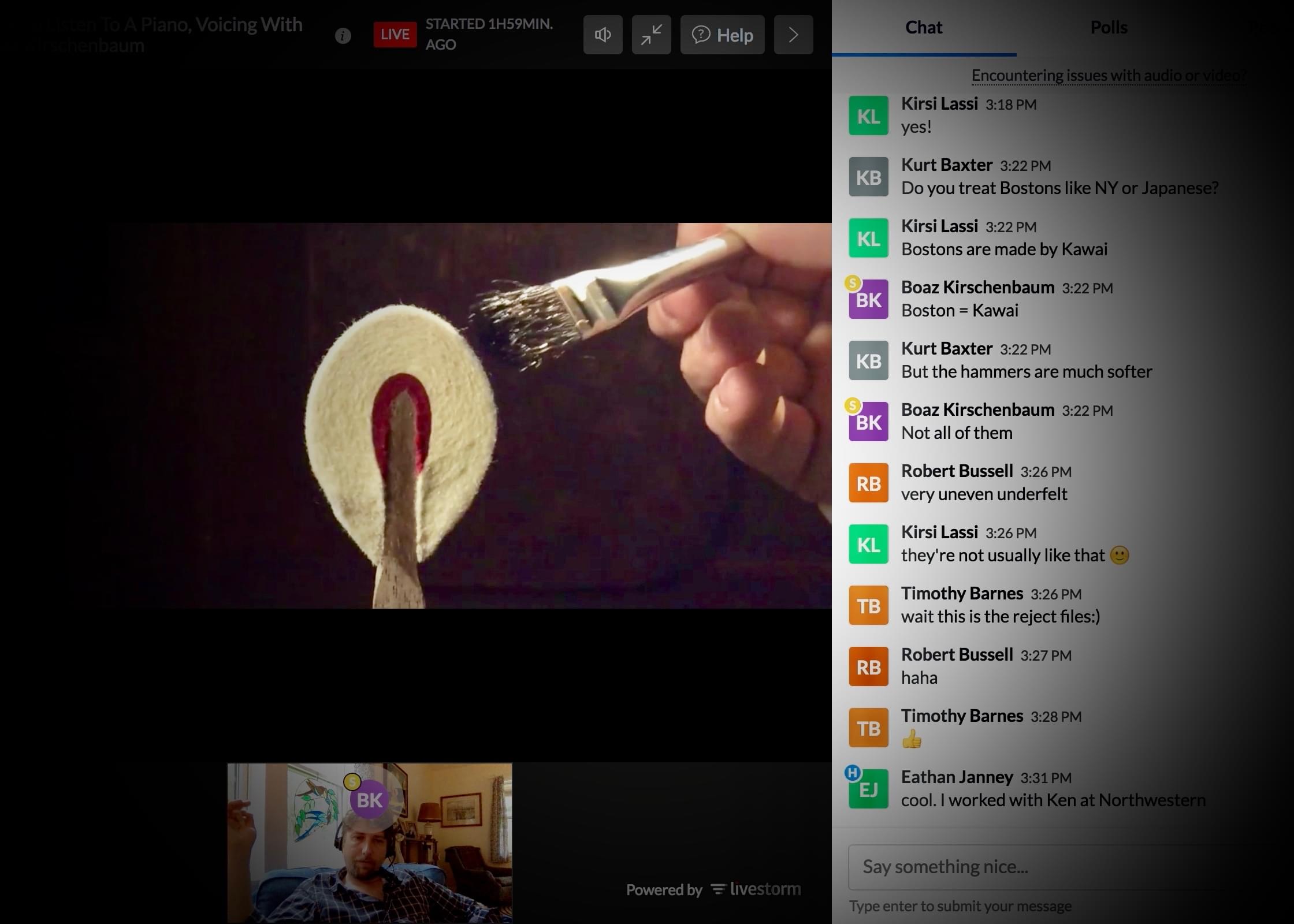Open 'Encountering issues with audio or video?' link
This screenshot has width=1294, height=924.
pyautogui.click(x=1109, y=76)
